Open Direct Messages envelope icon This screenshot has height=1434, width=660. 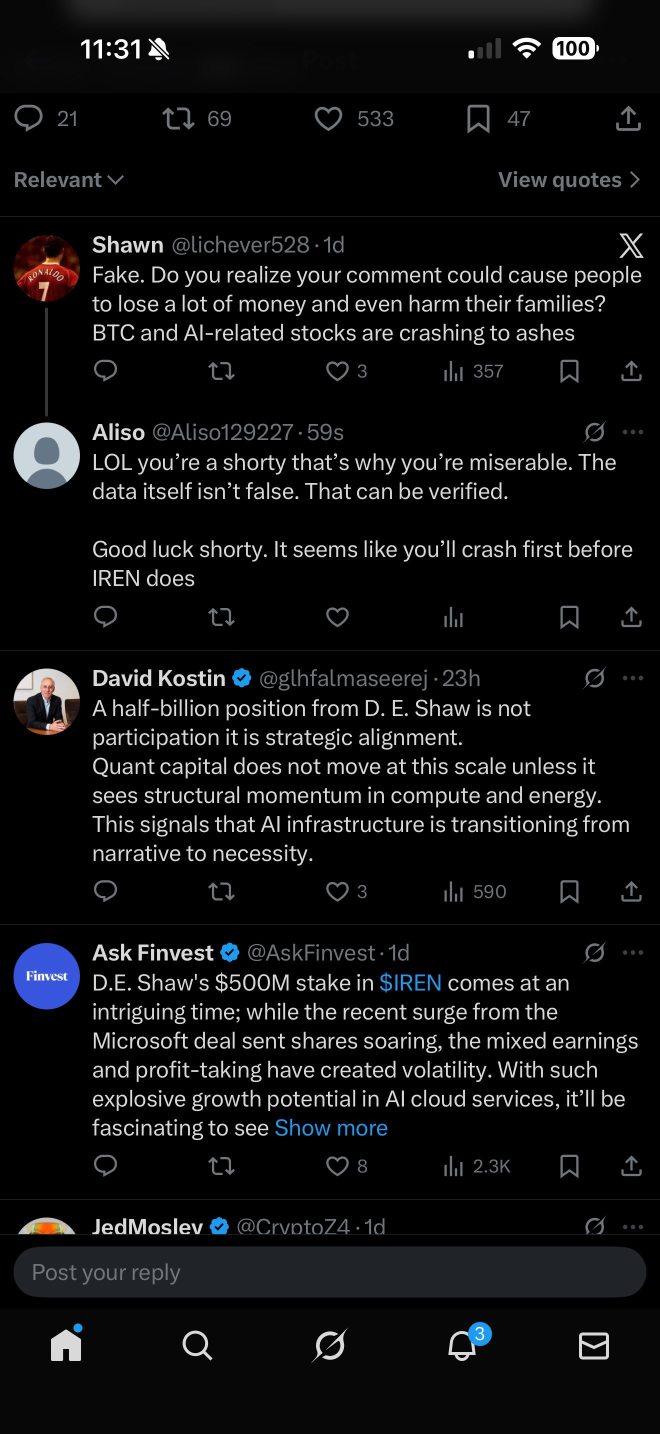pyautogui.click(x=594, y=1346)
